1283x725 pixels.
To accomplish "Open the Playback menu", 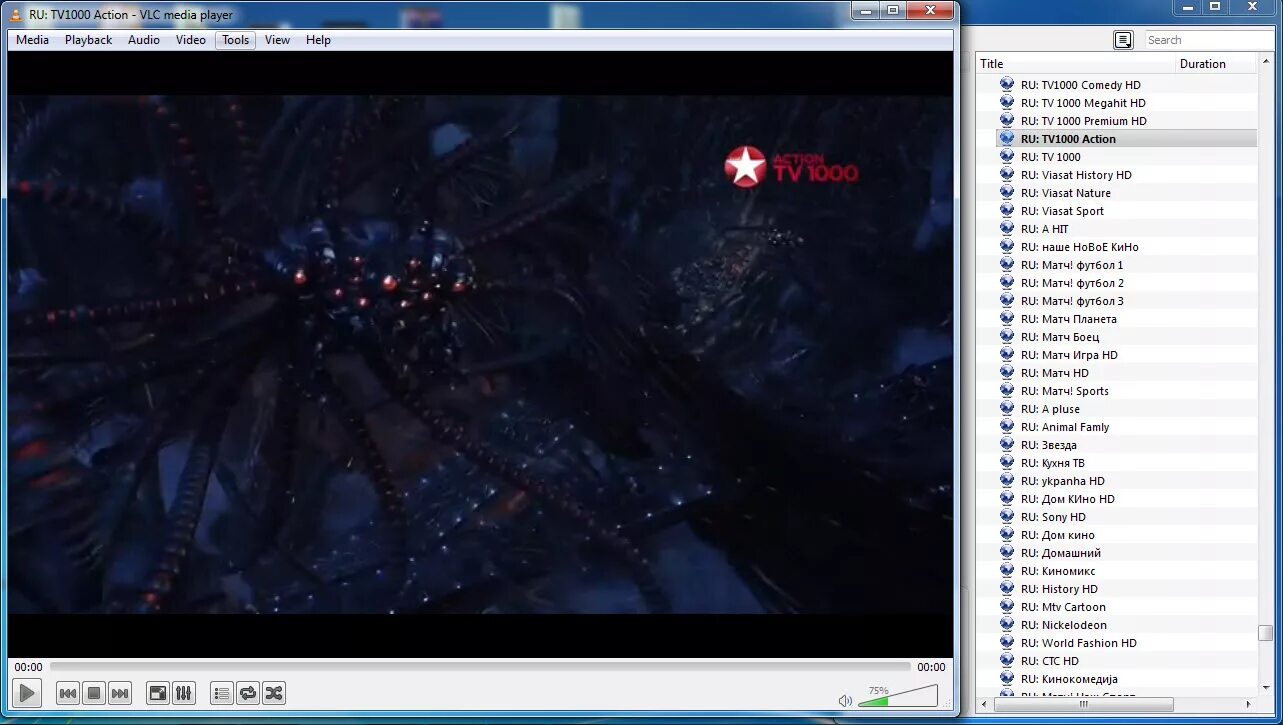I will coord(88,40).
